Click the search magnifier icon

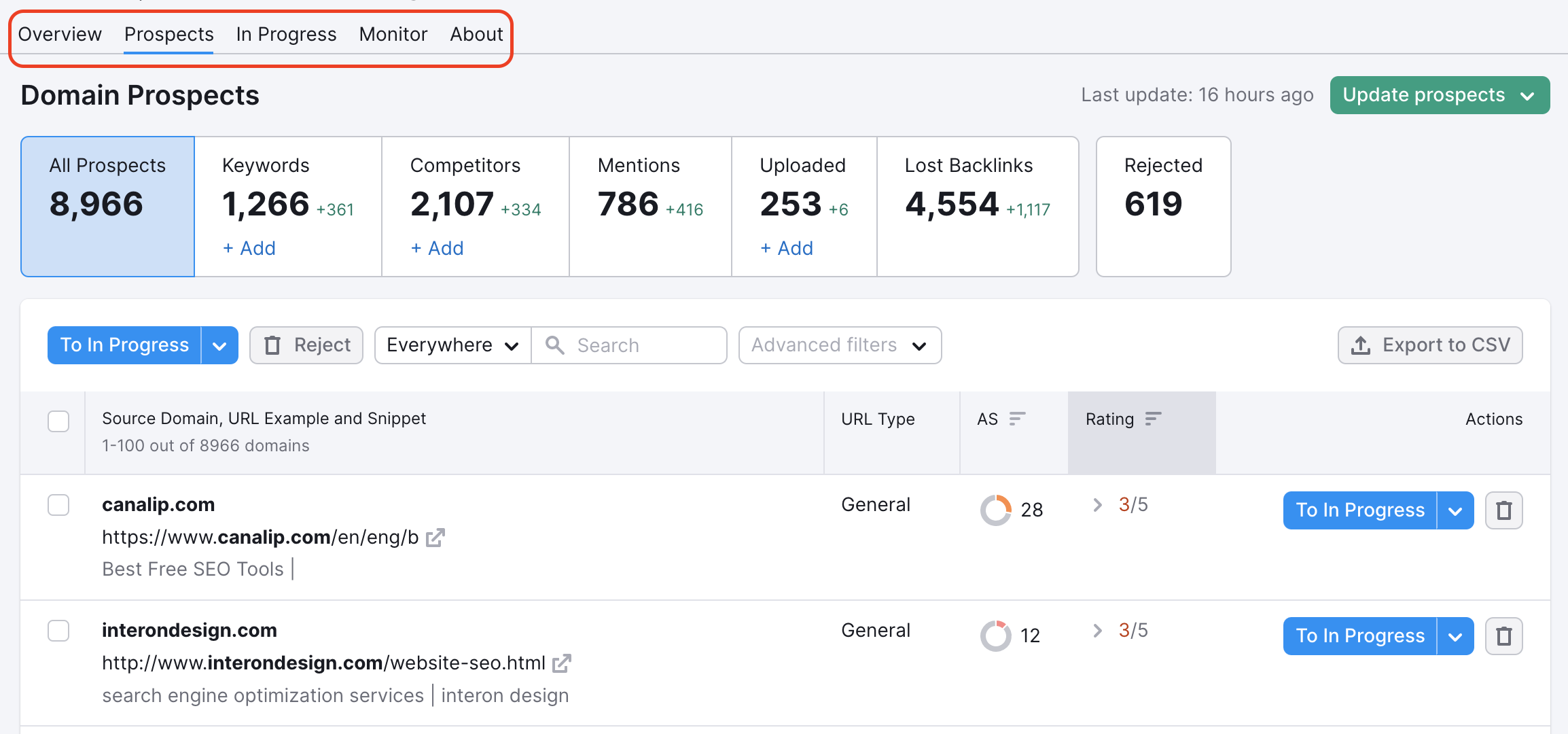tap(555, 345)
